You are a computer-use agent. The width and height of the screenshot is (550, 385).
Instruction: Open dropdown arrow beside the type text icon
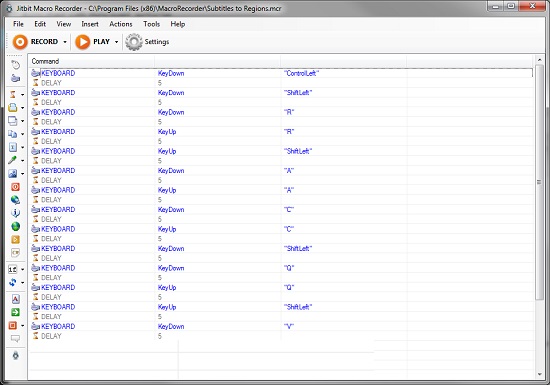click(x=22, y=147)
